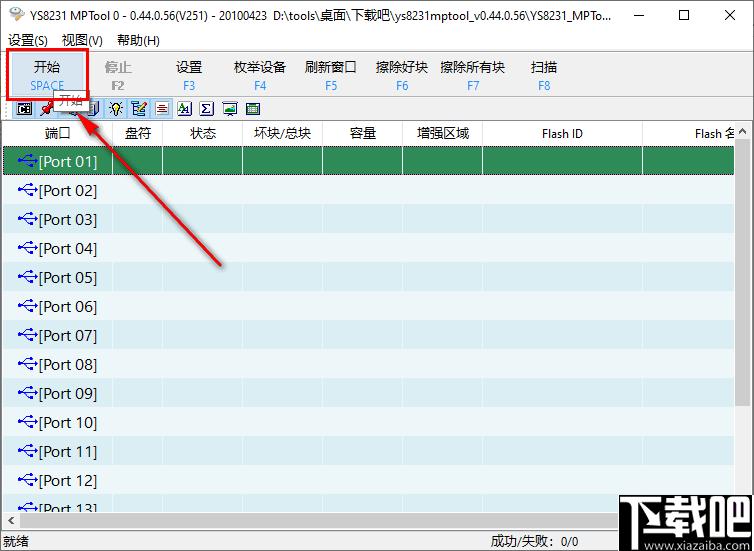Select the Port 05 row
The height and width of the screenshot is (551, 754).
pyautogui.click(x=368, y=277)
